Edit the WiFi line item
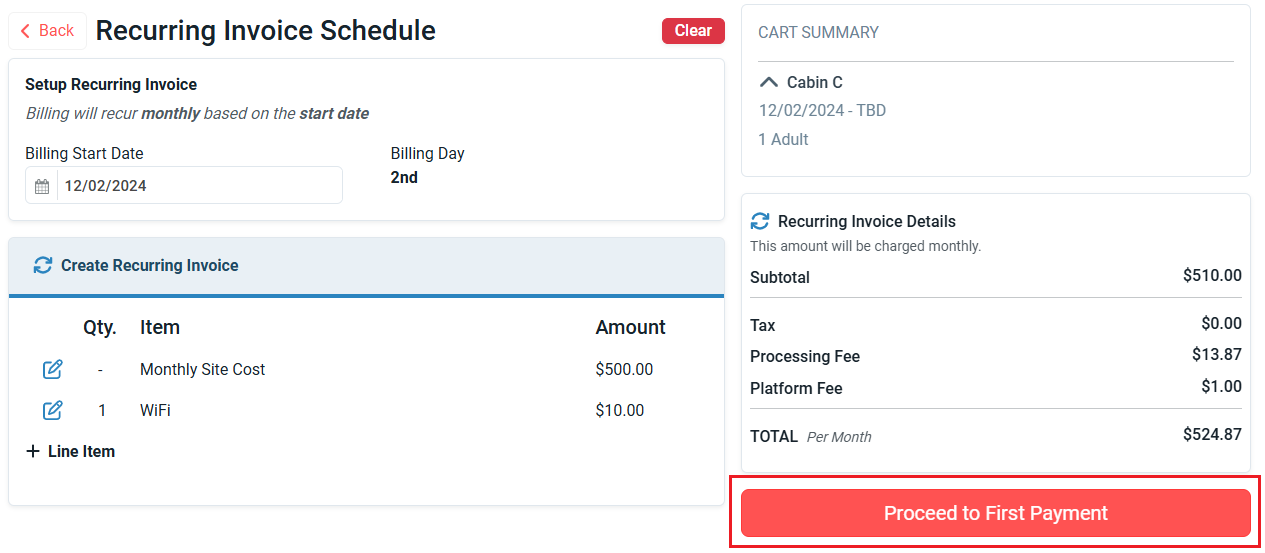The image size is (1265, 553). tap(53, 411)
